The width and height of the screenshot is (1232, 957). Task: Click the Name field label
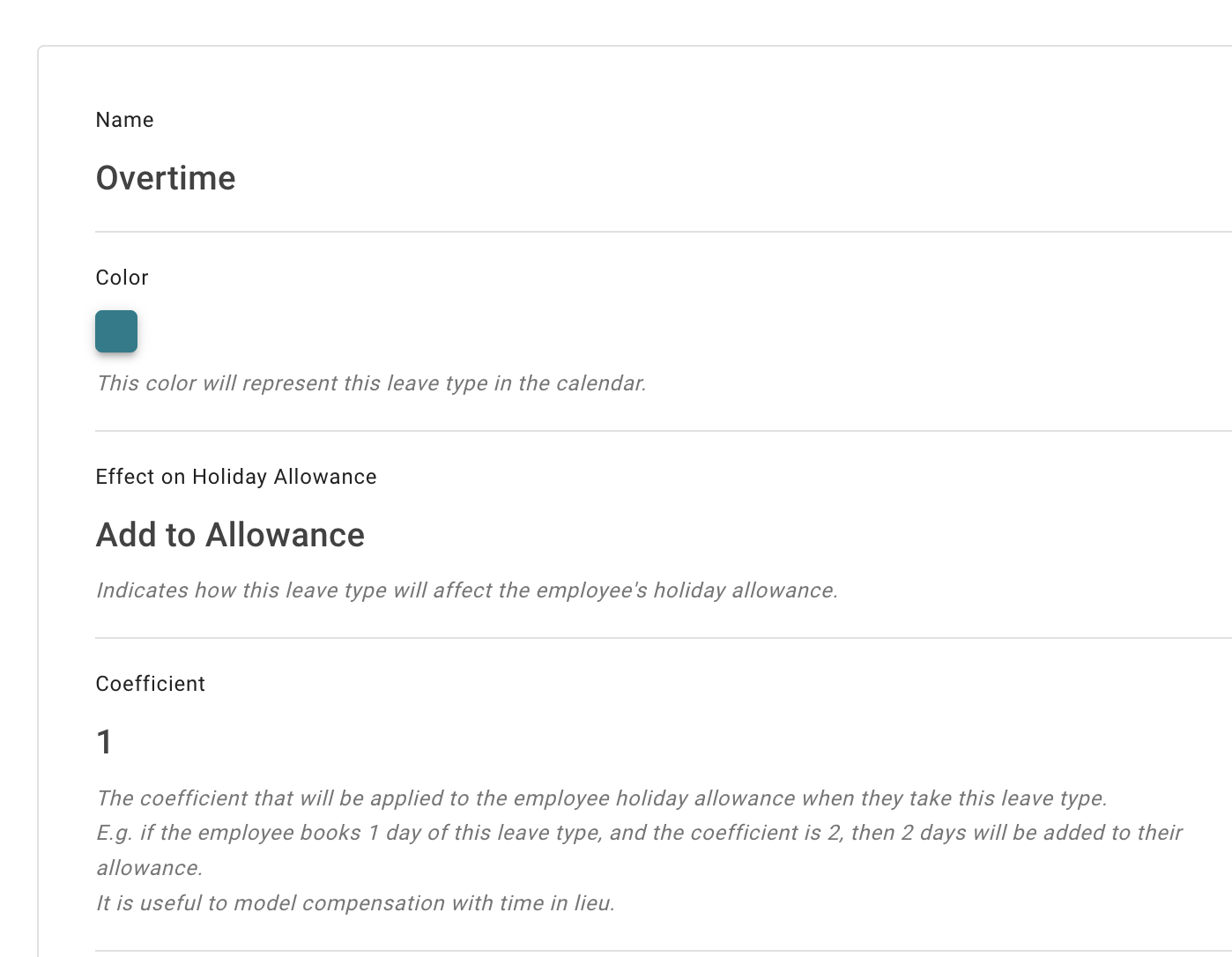click(124, 120)
